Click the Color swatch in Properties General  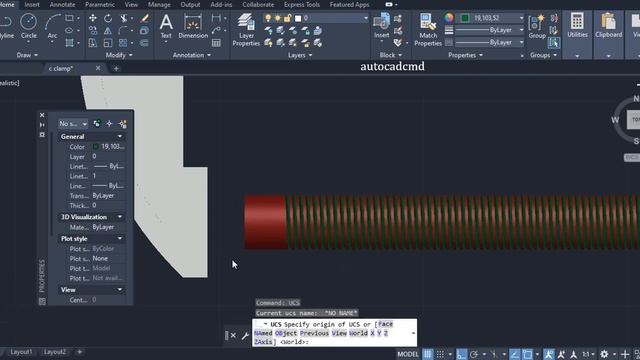pos(96,147)
